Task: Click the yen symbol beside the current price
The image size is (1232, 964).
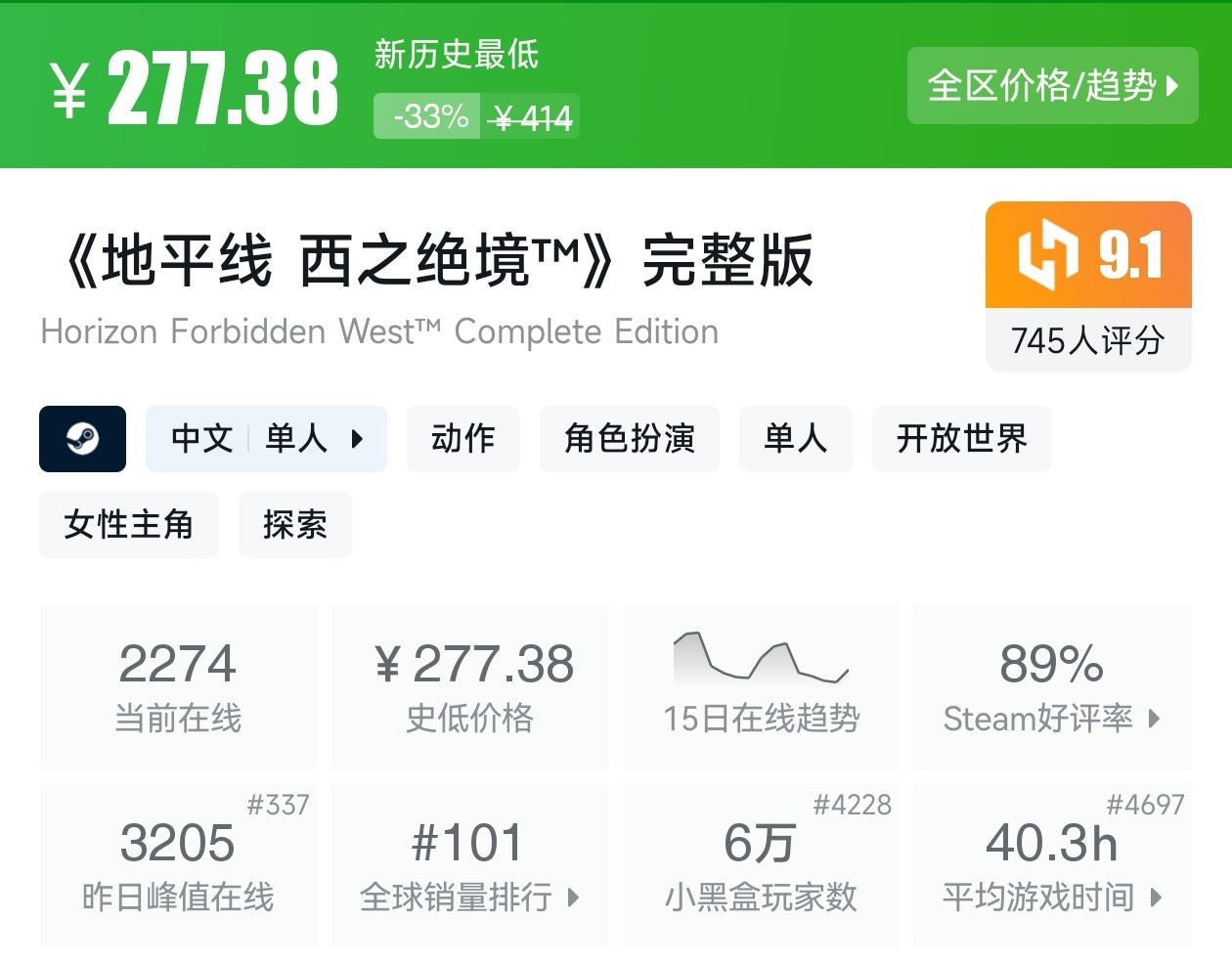Action: tap(69, 90)
